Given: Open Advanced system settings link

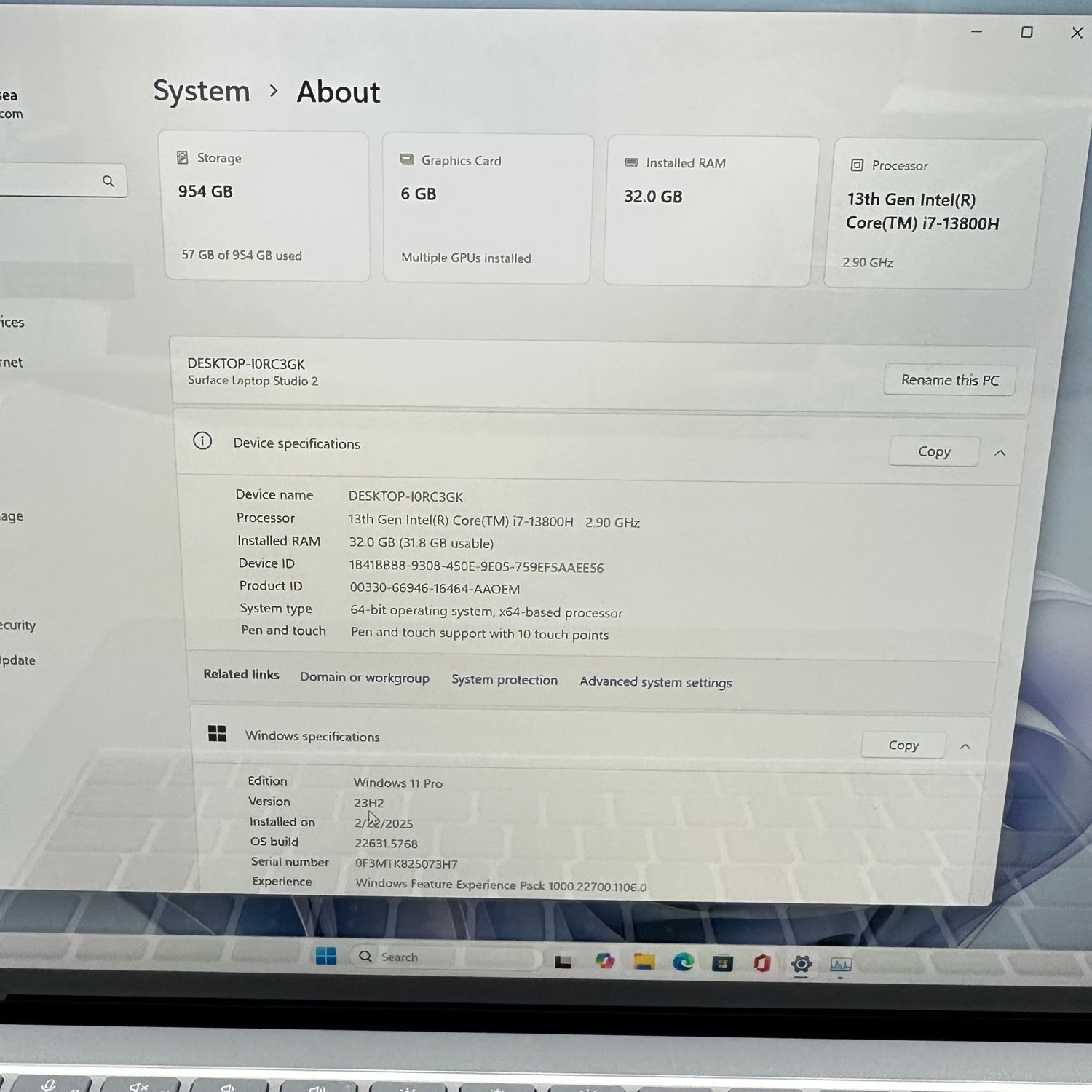Looking at the screenshot, I should tap(656, 682).
